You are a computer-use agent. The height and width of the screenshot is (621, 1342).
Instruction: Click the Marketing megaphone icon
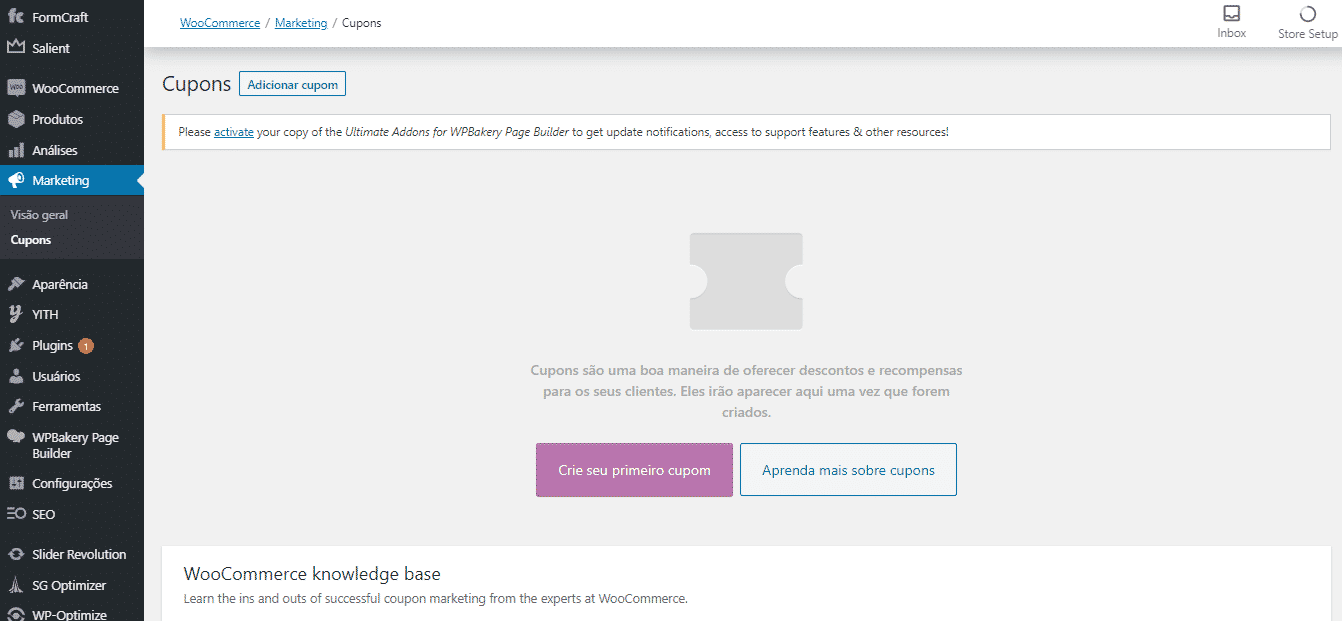16,180
